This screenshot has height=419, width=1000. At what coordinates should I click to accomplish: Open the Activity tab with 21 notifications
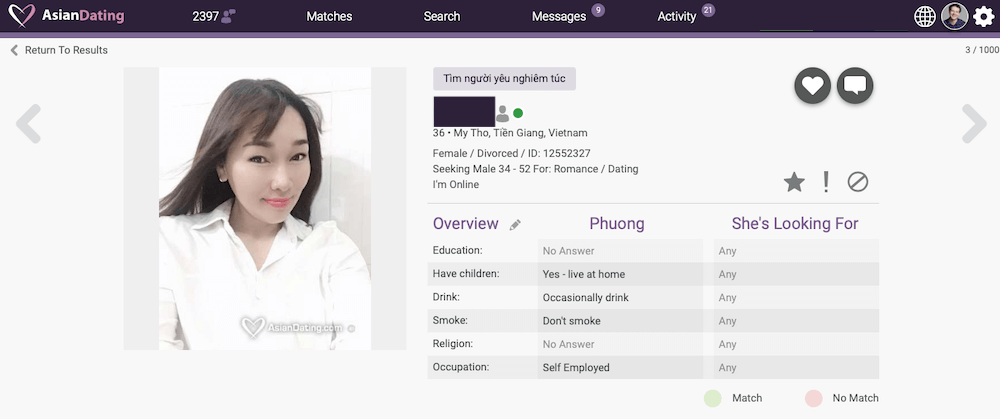(x=677, y=17)
